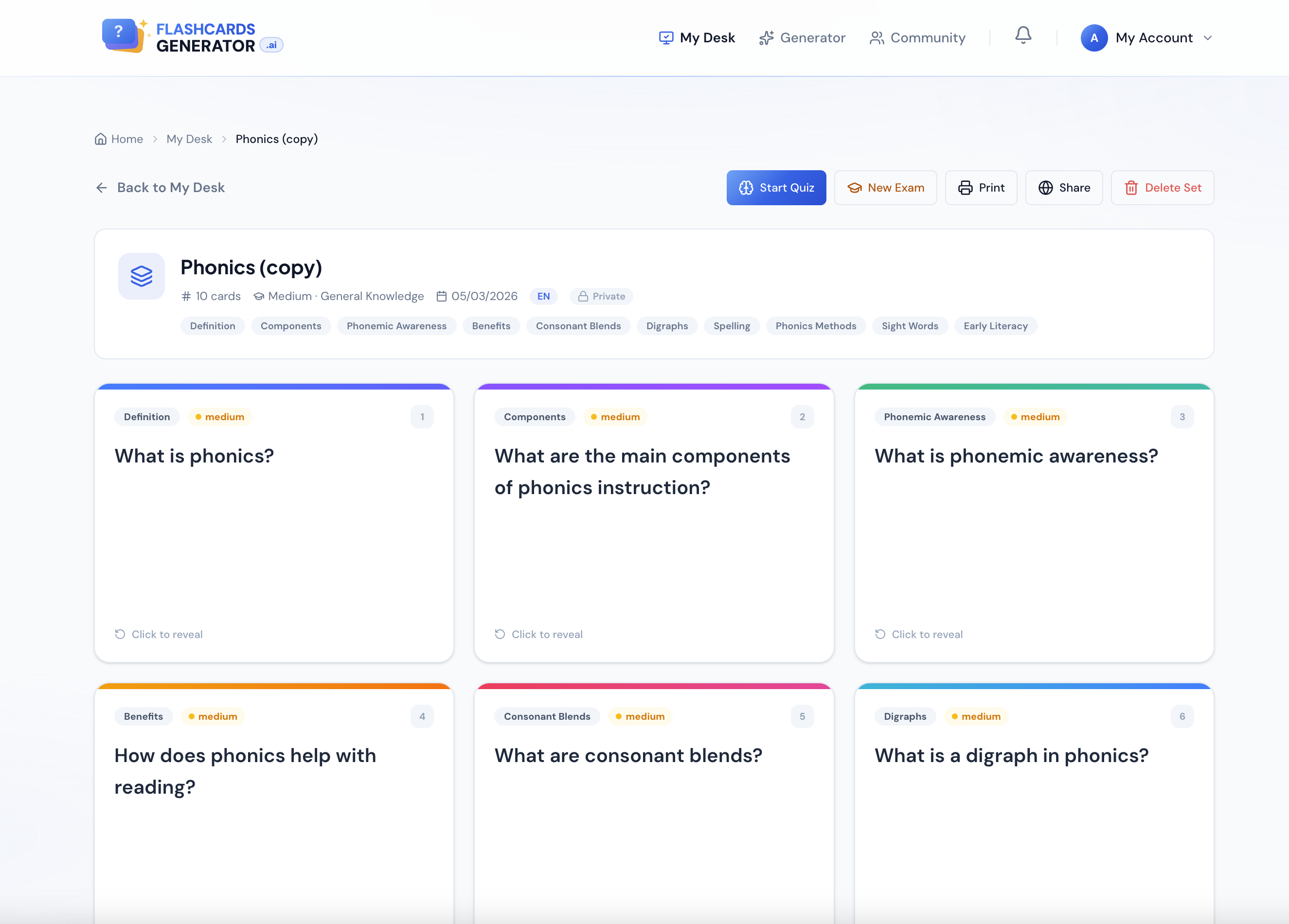The height and width of the screenshot is (924, 1289).
Task: Open My Desk from the navigation bar
Action: click(707, 37)
